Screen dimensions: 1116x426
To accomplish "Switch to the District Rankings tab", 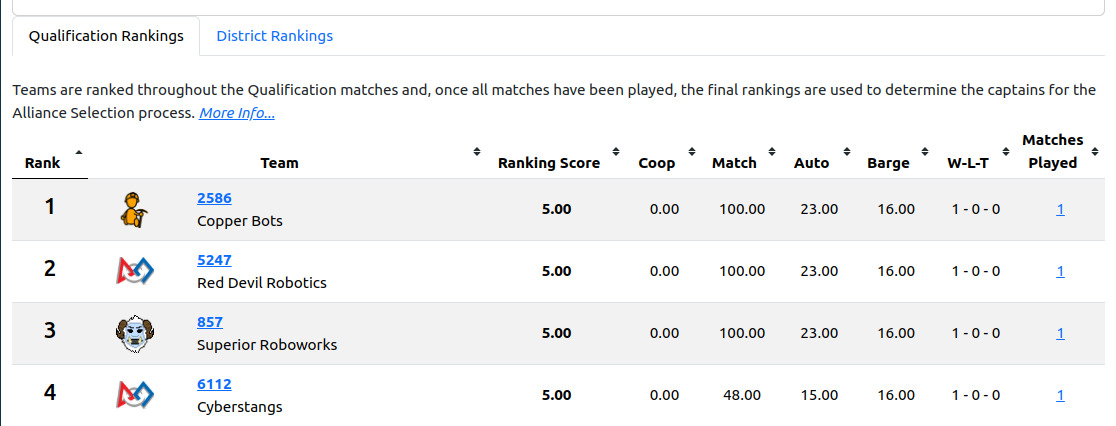I will point(274,36).
